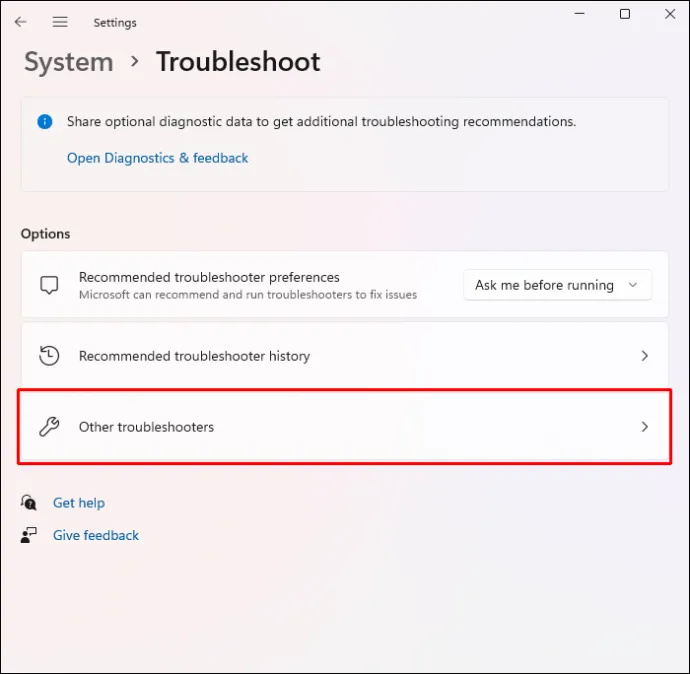Click the Troubleshoot breadcrumb title
The width and height of the screenshot is (690, 674).
tap(238, 62)
